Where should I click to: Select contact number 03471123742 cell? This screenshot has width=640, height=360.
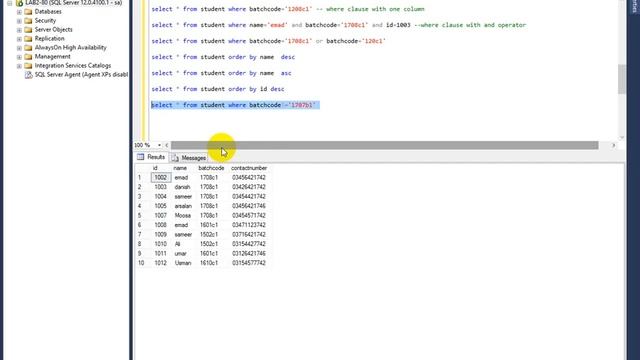coord(249,225)
